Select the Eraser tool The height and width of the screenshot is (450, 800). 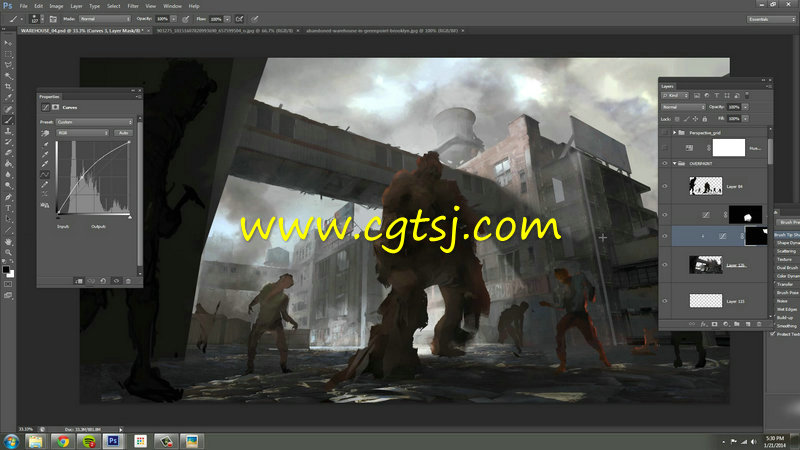(x=8, y=153)
